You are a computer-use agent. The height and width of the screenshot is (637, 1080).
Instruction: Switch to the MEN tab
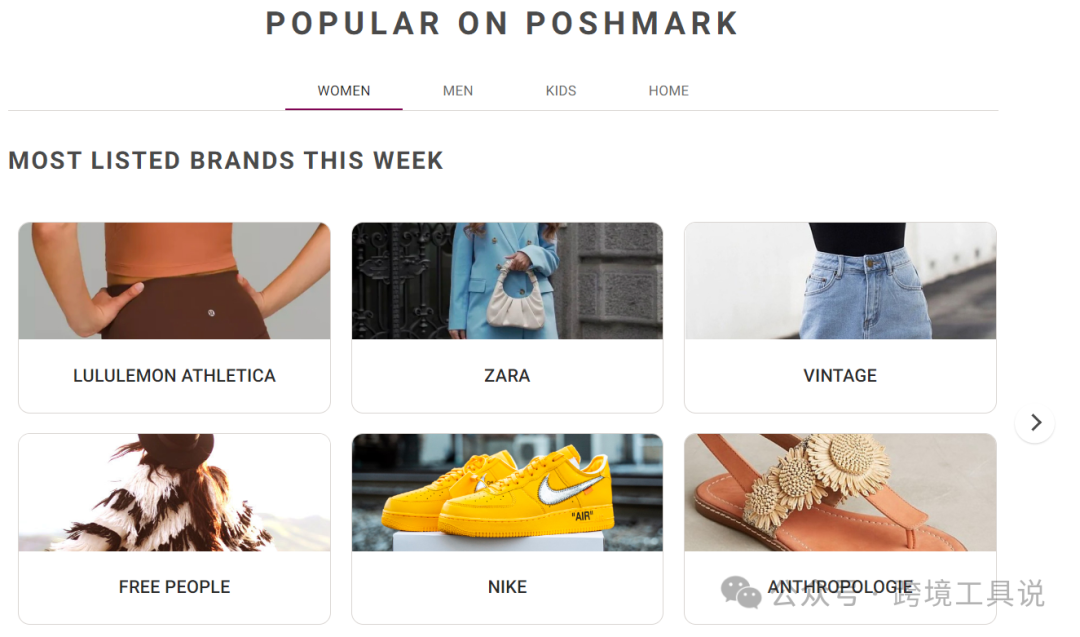tap(458, 90)
